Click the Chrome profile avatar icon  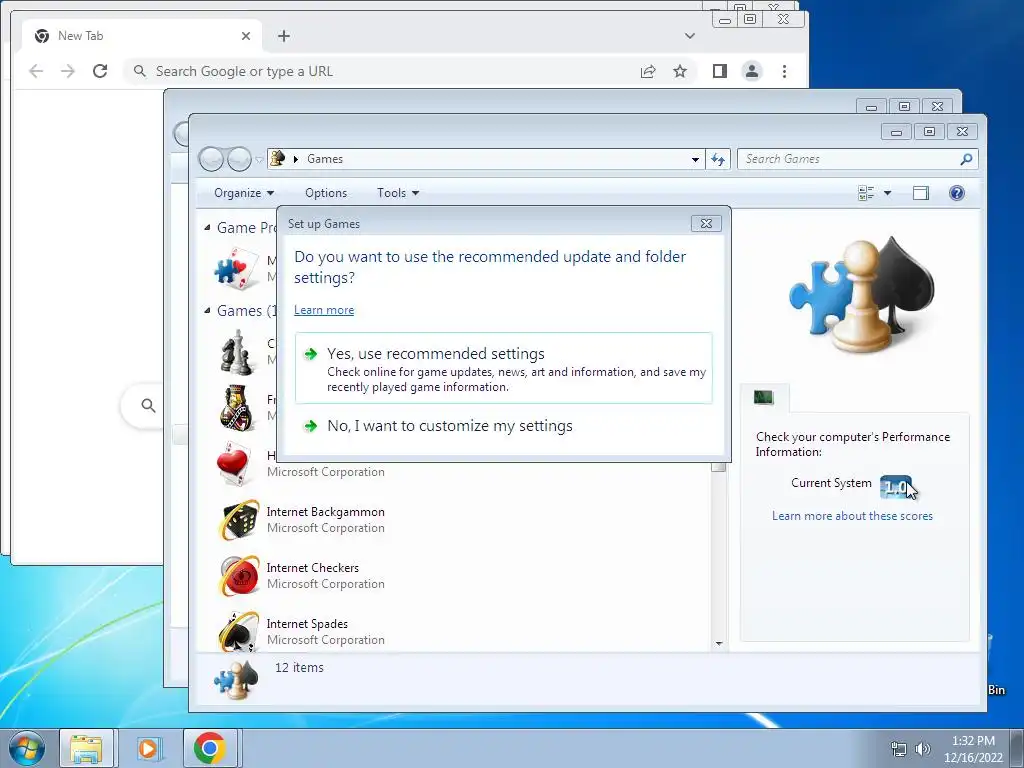pos(752,71)
